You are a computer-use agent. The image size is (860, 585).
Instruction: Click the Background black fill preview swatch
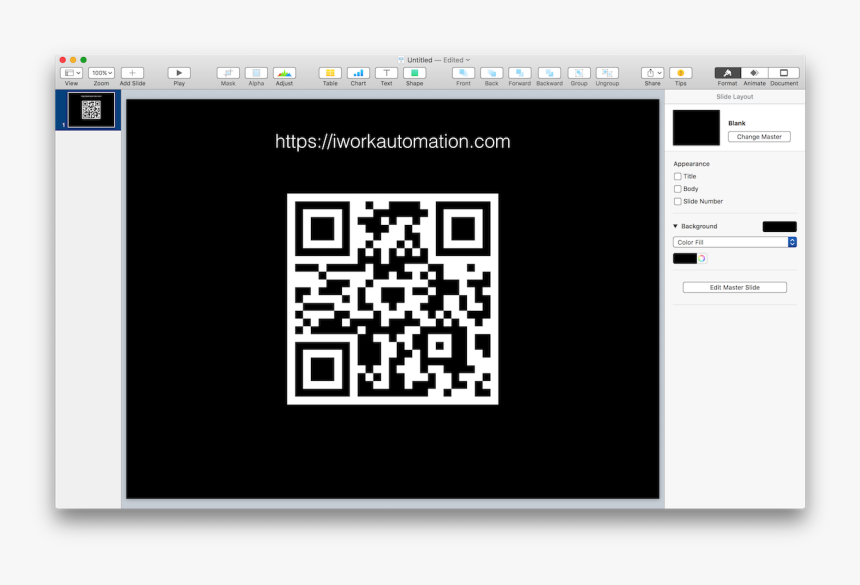[779, 226]
